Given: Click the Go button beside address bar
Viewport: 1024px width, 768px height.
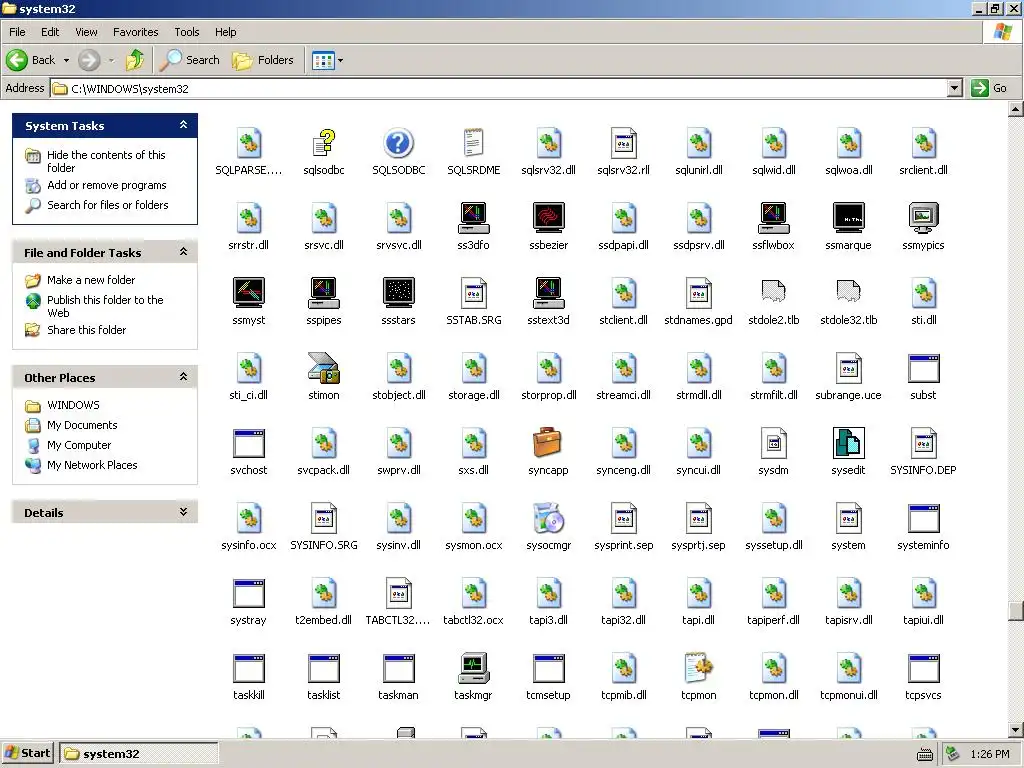Looking at the screenshot, I should point(989,88).
